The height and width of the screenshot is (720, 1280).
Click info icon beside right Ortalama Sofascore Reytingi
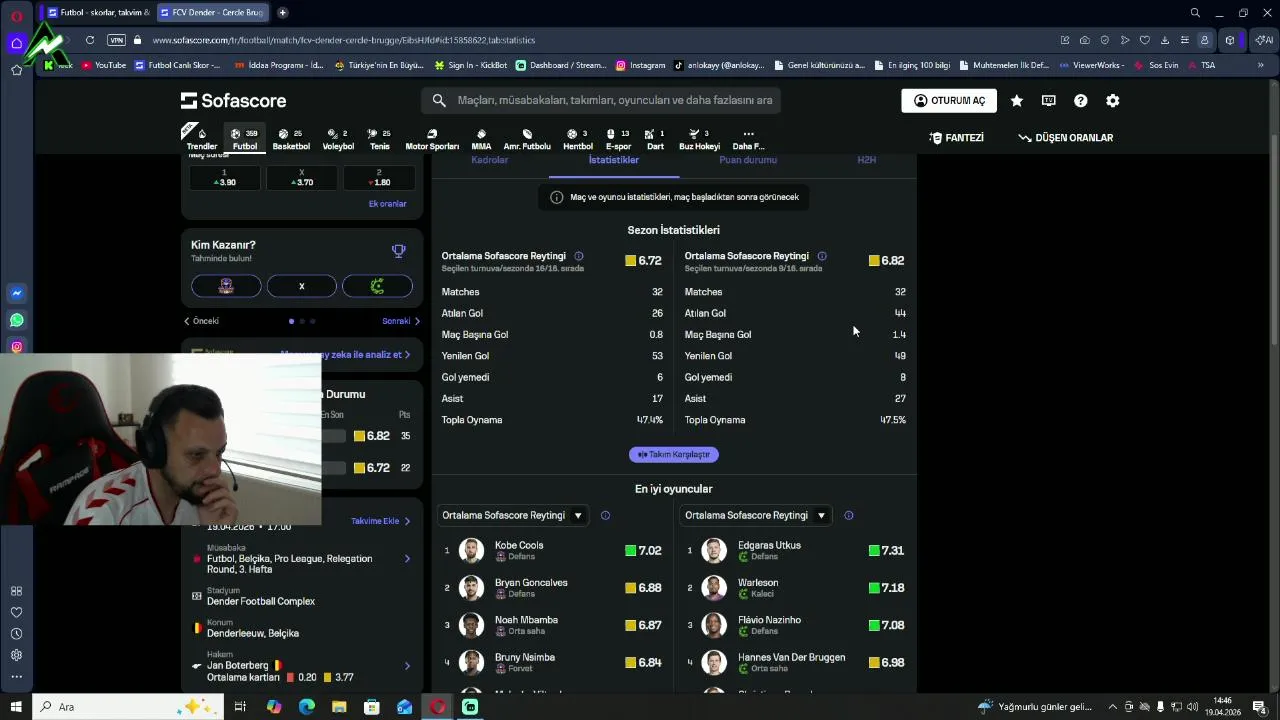[x=822, y=256]
